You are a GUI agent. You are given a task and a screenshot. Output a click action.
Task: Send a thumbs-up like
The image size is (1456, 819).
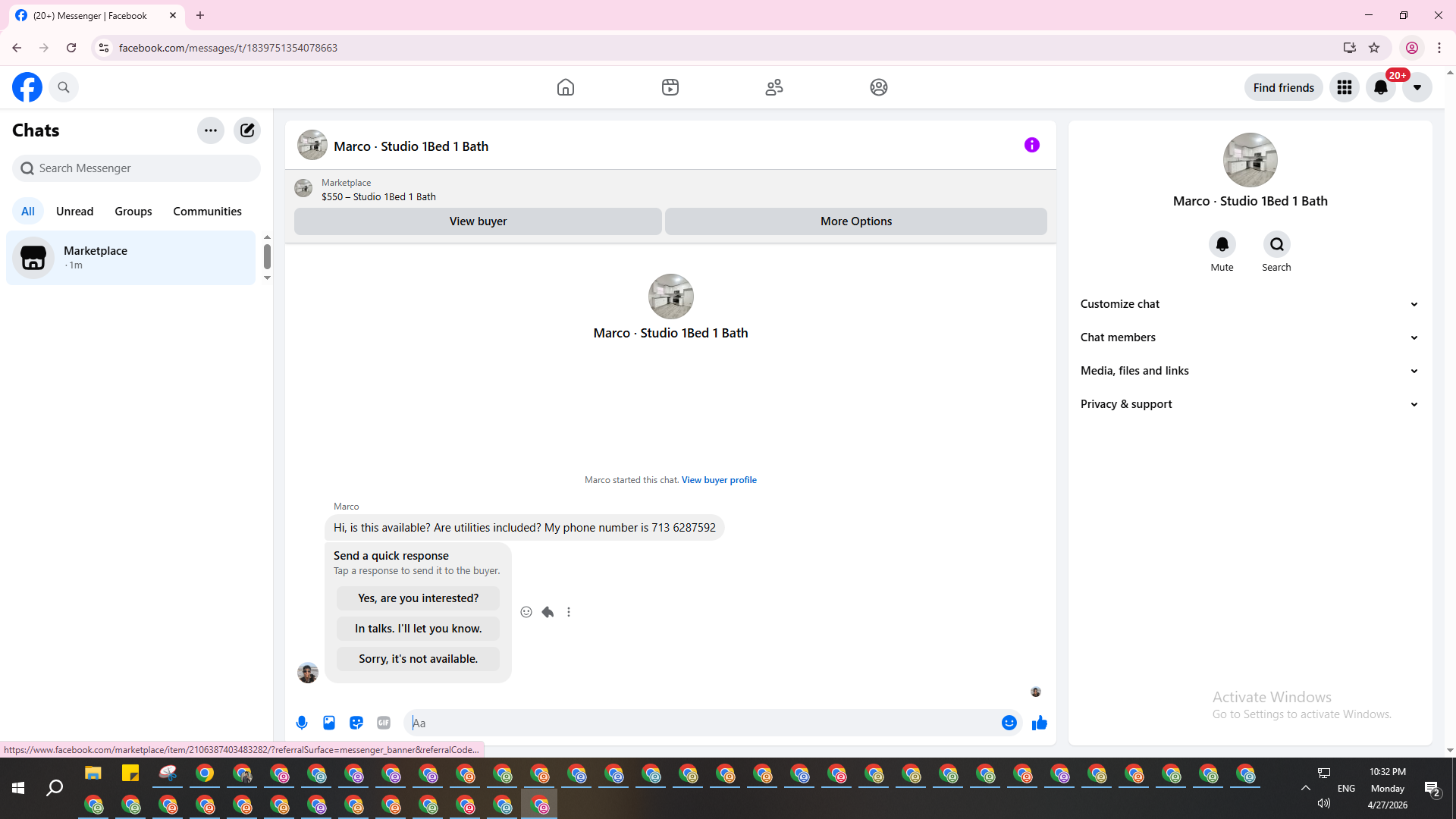point(1040,723)
